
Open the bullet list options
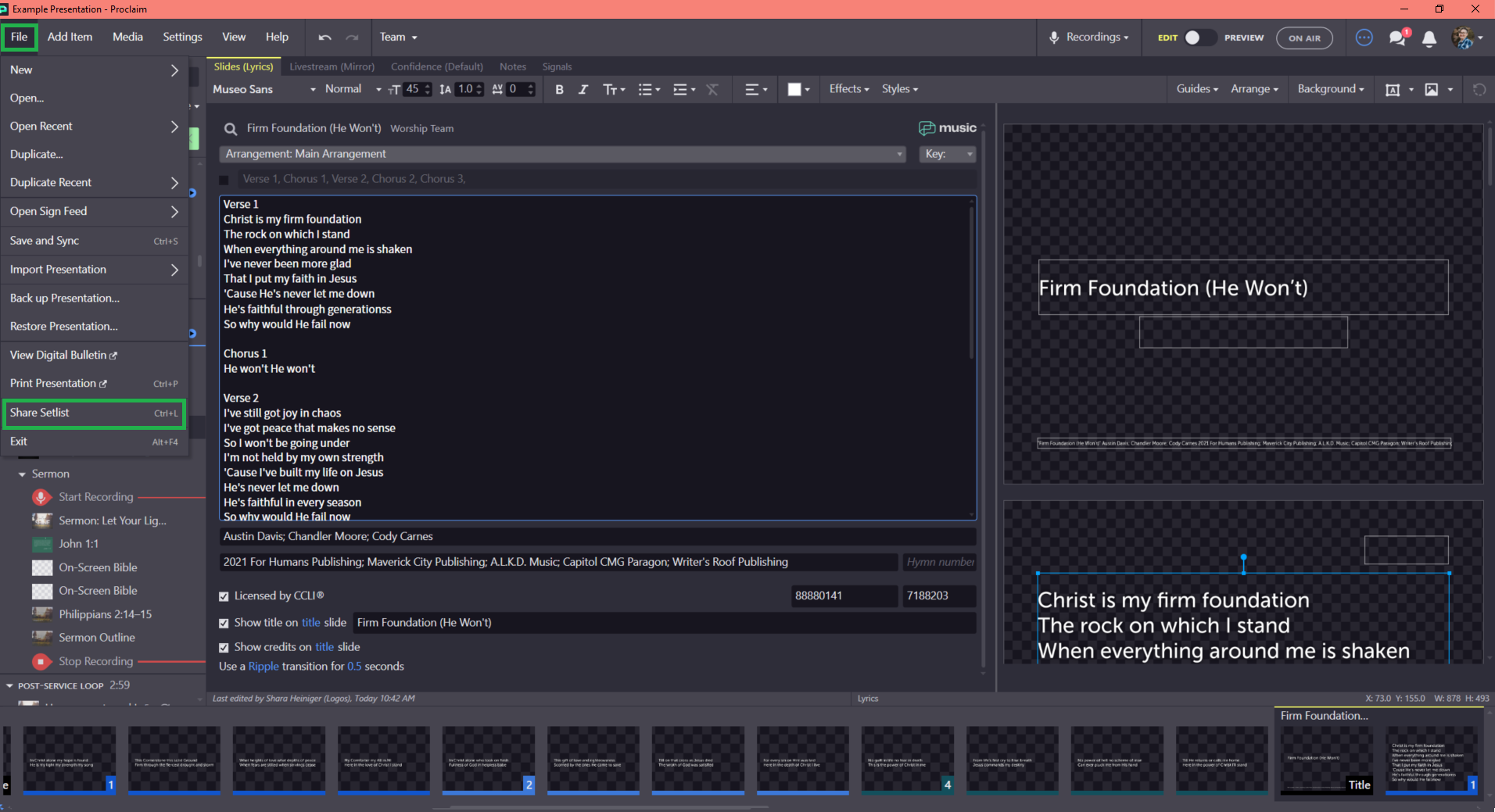tap(649, 89)
